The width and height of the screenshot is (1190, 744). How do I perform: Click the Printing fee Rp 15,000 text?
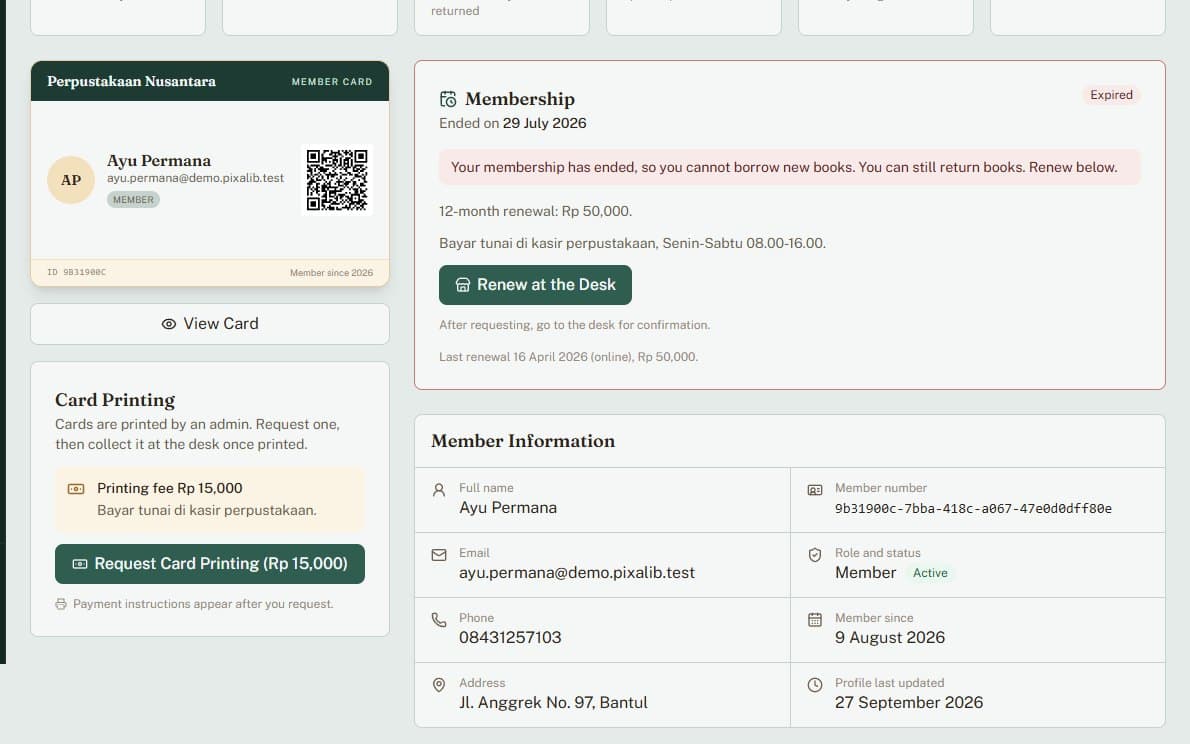click(x=169, y=488)
